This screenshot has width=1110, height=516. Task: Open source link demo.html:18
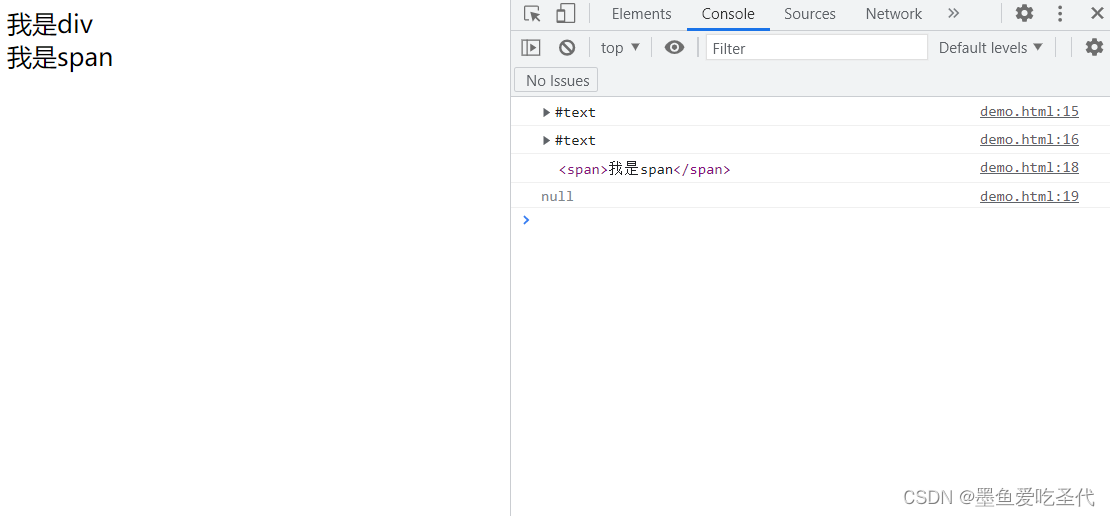[x=1029, y=168]
